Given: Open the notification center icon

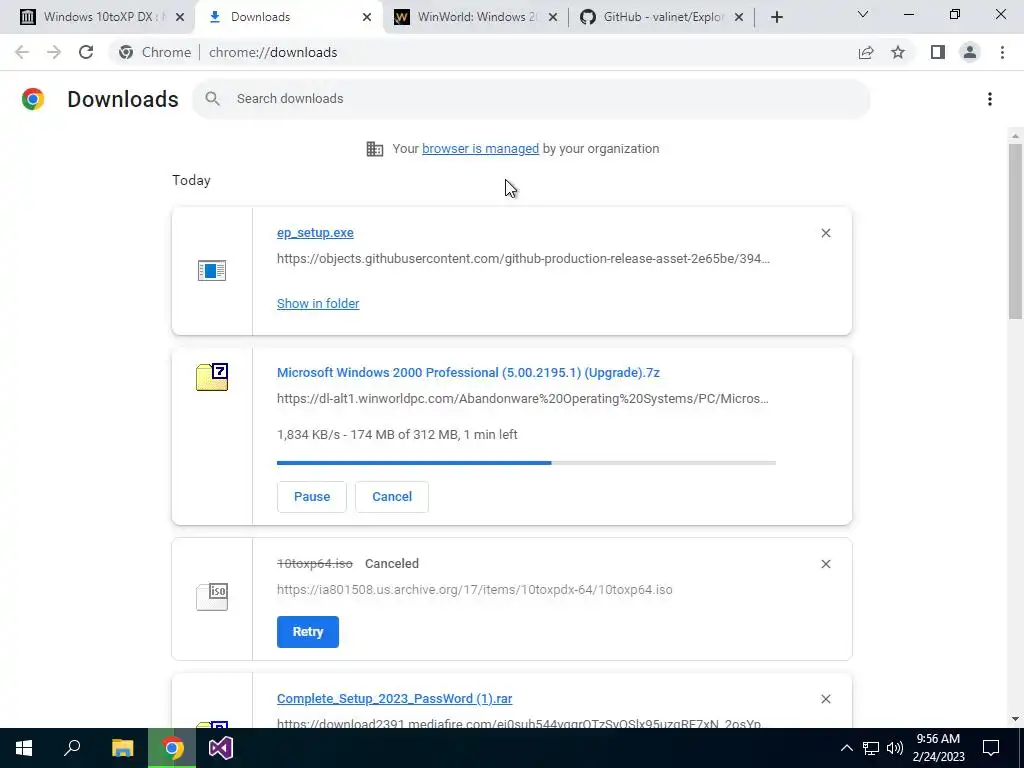Looking at the screenshot, I should pyautogui.click(x=991, y=748).
